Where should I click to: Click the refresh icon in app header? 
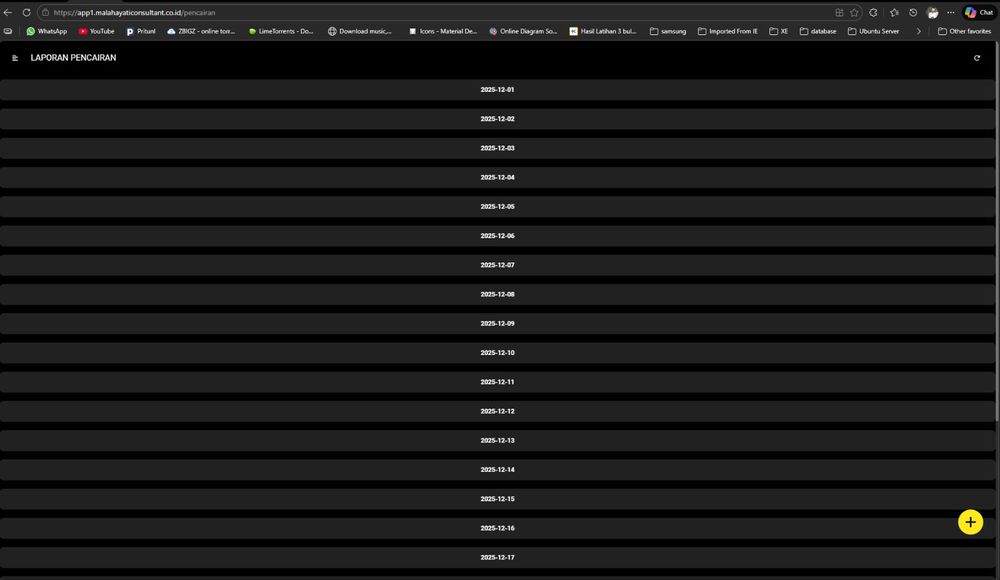[x=977, y=58]
